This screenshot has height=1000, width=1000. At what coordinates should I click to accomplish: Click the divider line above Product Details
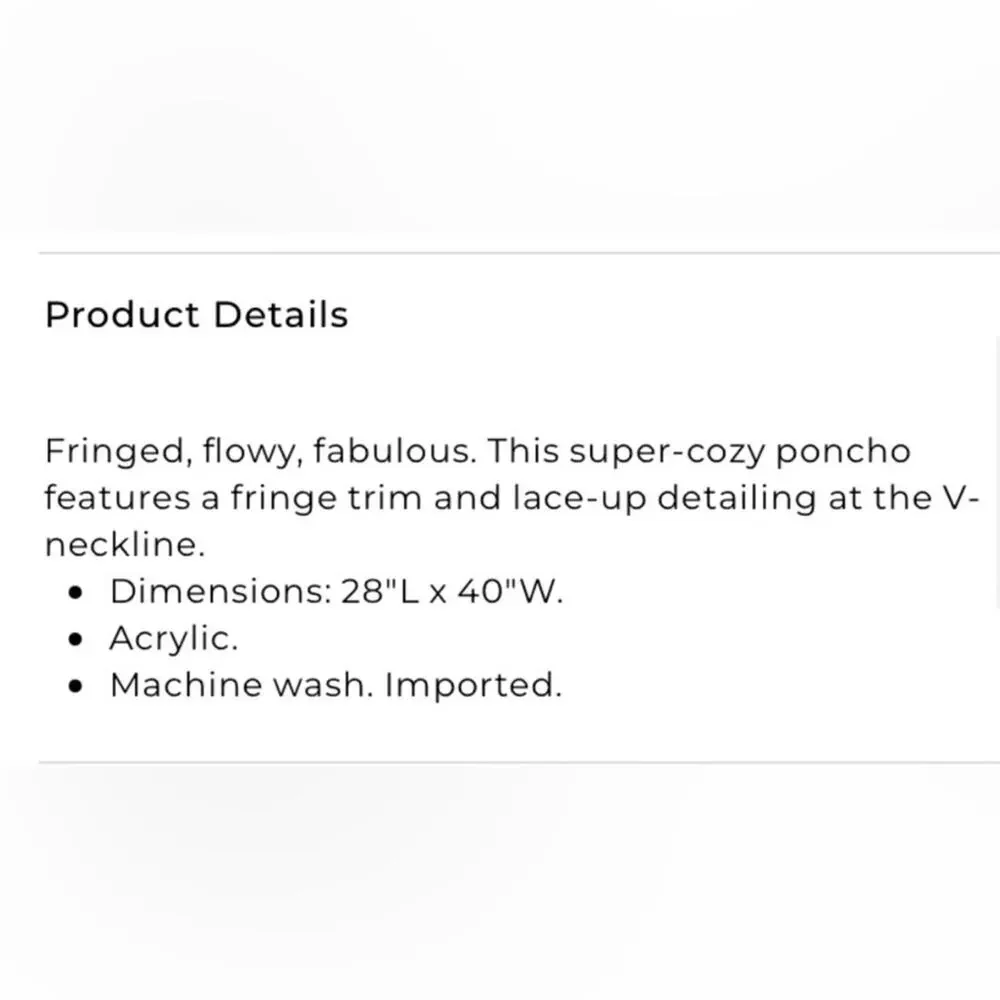[519, 253]
